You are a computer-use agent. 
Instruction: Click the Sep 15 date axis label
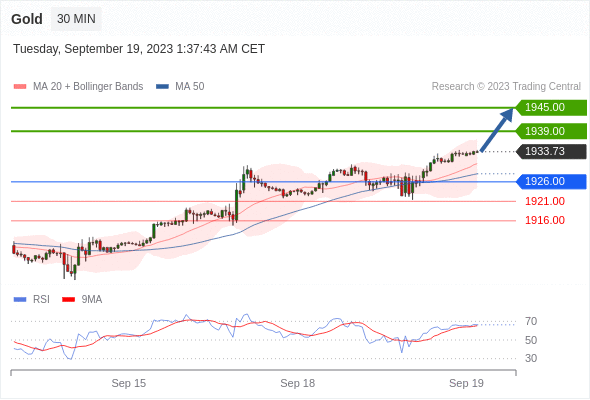[x=129, y=383]
